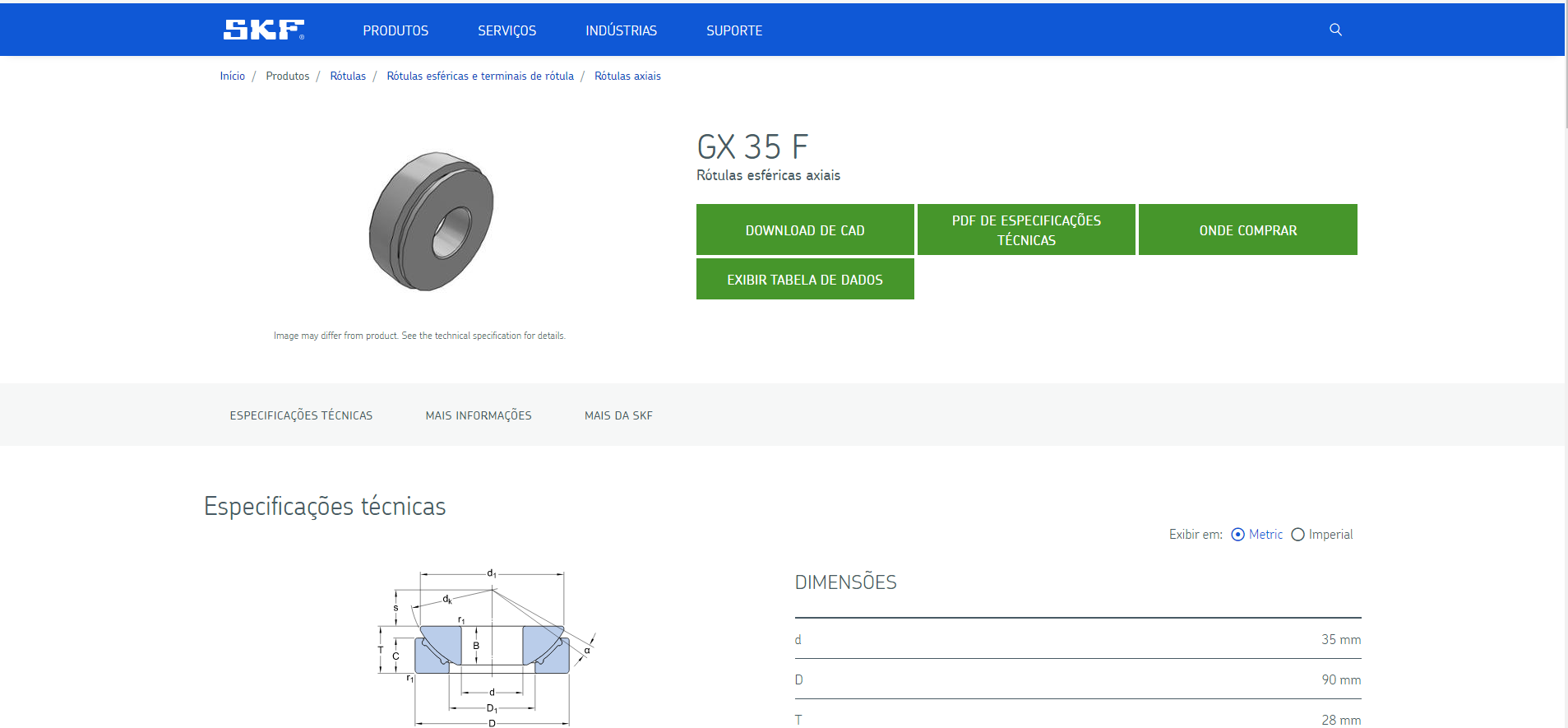1568x728 pixels.
Task: Click the DIMENSÕES heading
Action: click(845, 582)
